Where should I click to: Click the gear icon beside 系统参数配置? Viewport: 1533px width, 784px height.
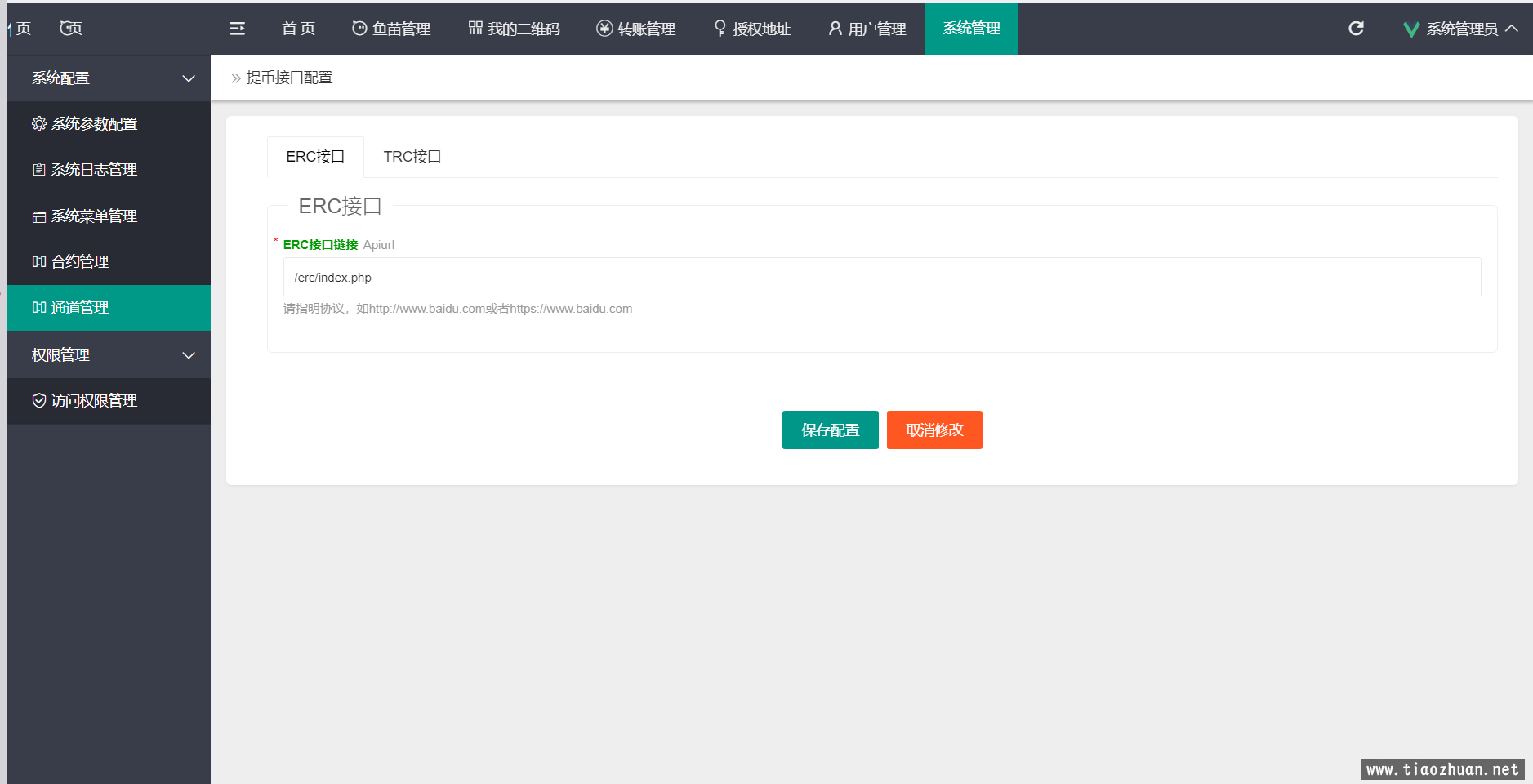pos(38,123)
